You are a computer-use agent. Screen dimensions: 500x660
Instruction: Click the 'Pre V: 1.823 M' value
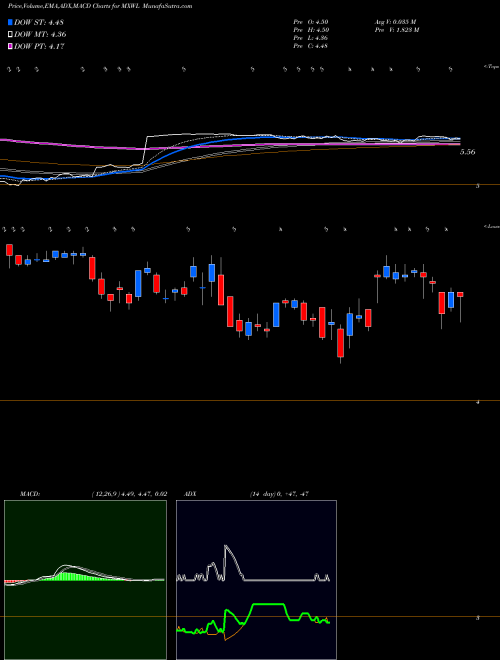click(396, 30)
